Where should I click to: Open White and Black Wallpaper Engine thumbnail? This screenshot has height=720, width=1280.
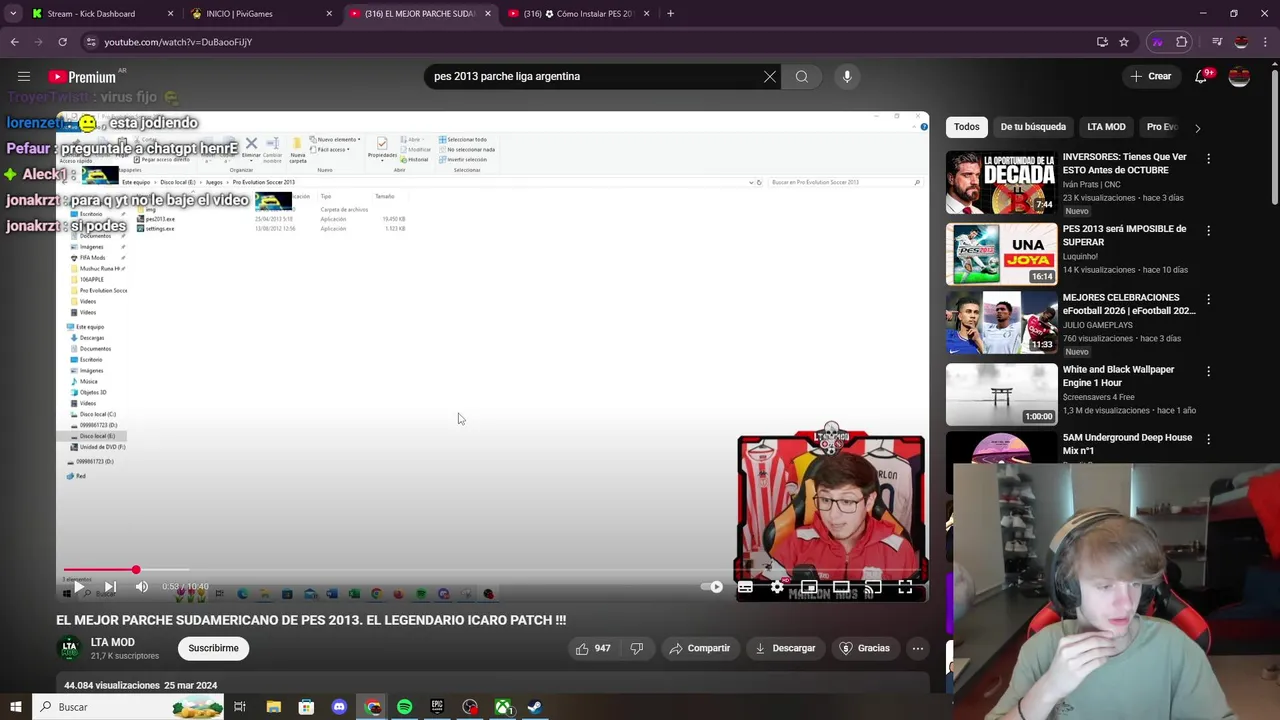1001,394
